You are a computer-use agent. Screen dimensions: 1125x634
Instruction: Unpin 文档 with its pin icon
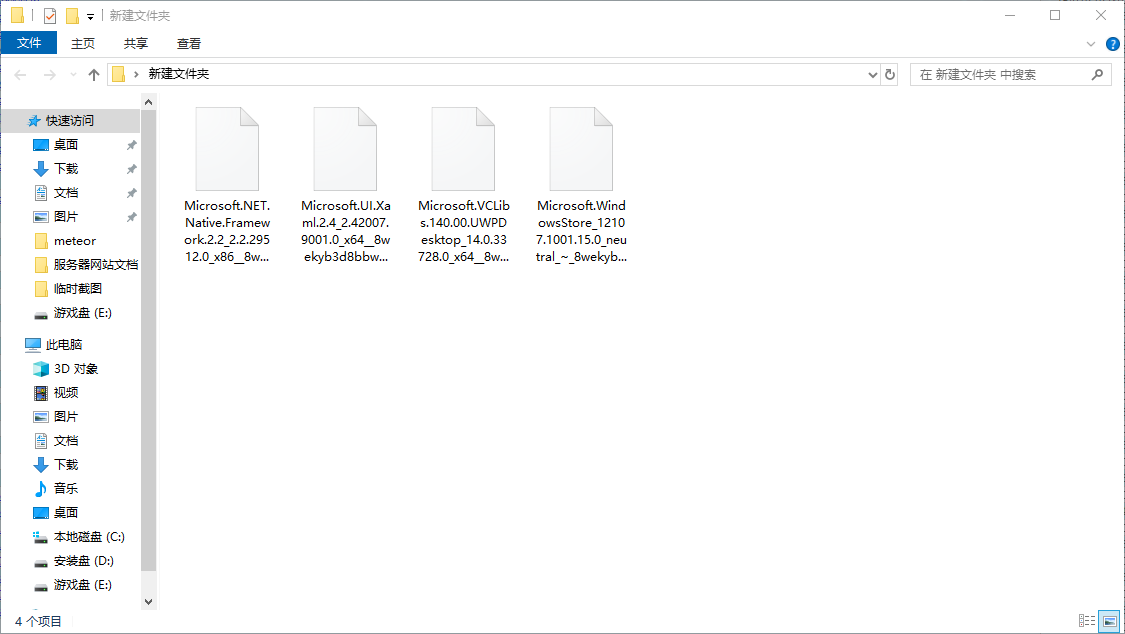[131, 193]
